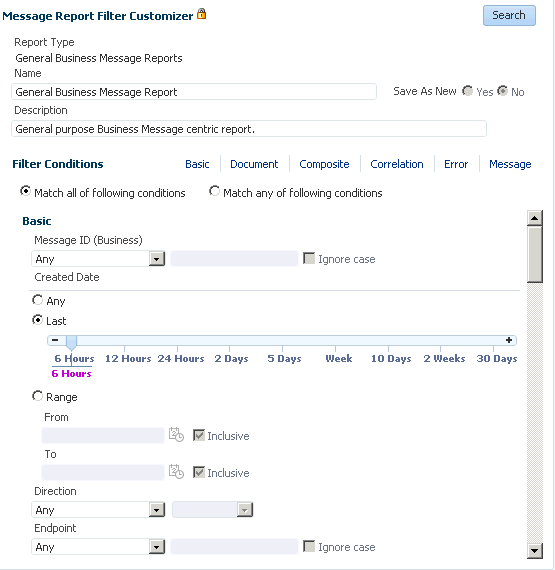Click the Search button
Viewport: 555px width, 570px height.
pos(509,15)
